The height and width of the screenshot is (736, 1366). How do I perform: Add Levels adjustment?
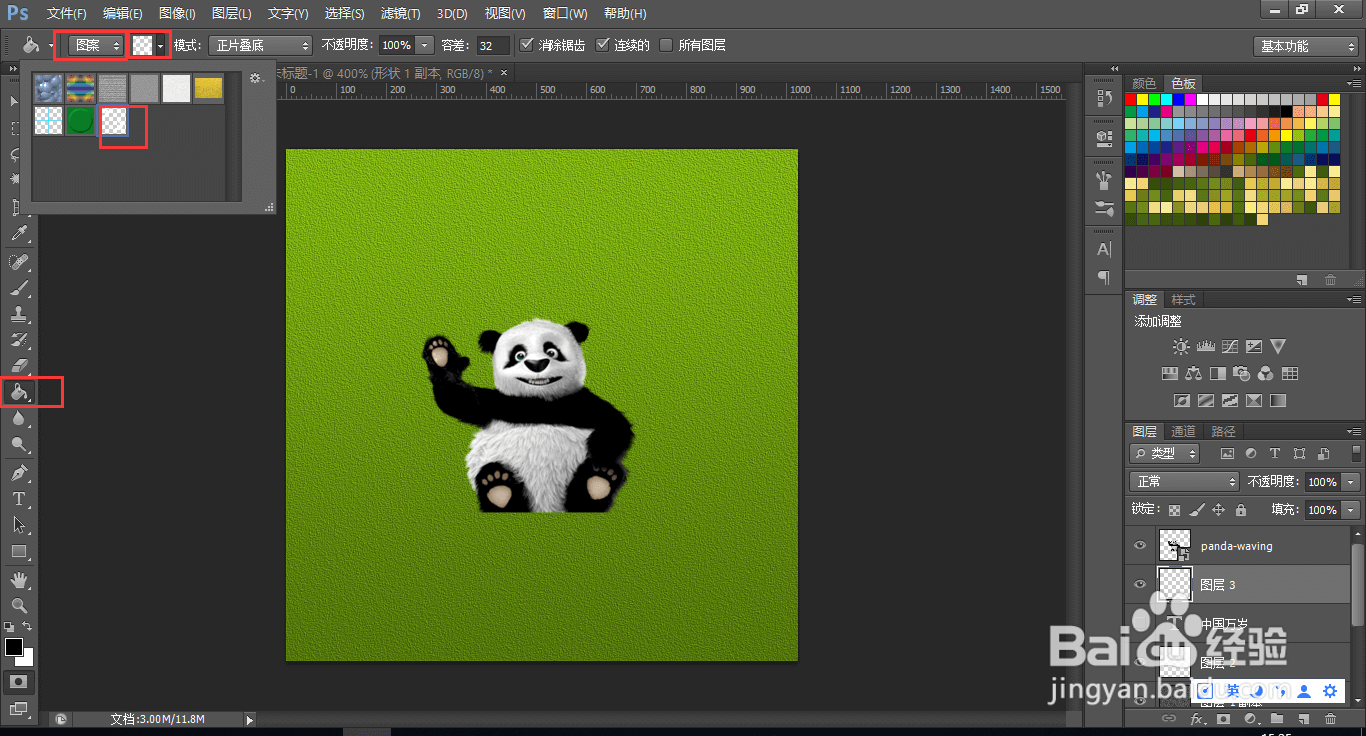pyautogui.click(x=1205, y=346)
